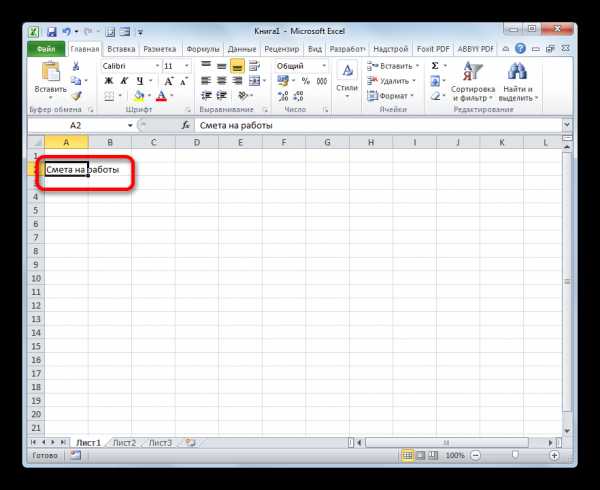Click the Excel Help question mark icon
Viewport: 600px width, 490px height.
click(x=520, y=49)
